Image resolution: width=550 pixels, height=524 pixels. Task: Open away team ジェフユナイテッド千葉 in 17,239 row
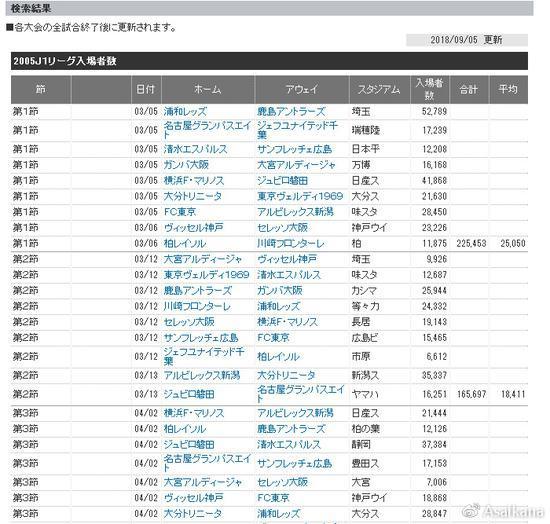(297, 130)
